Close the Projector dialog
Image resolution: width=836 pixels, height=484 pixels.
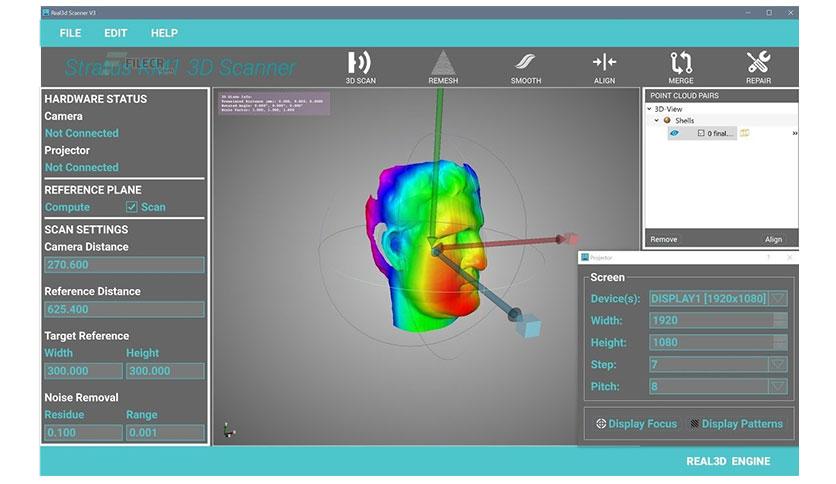(x=790, y=257)
